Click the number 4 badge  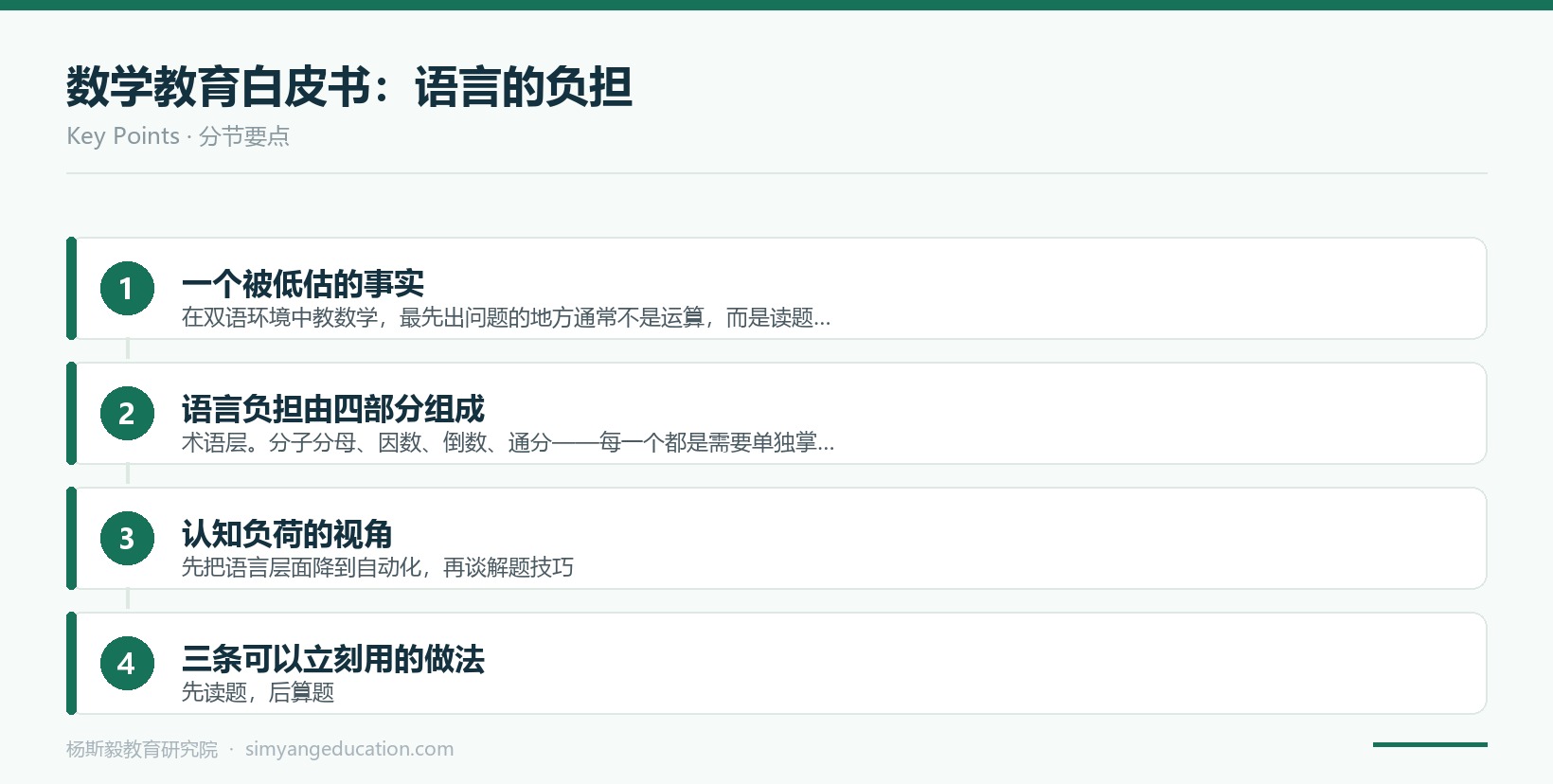(x=127, y=663)
